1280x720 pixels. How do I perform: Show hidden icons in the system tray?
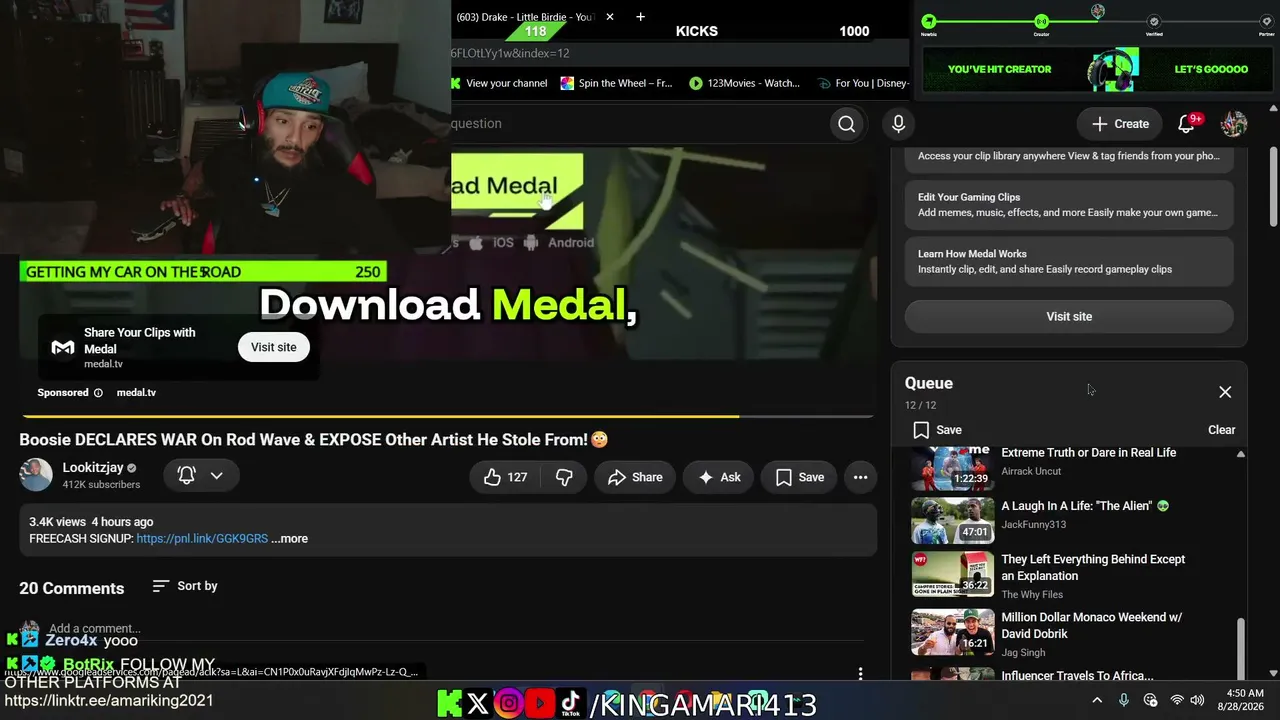[1097, 700]
